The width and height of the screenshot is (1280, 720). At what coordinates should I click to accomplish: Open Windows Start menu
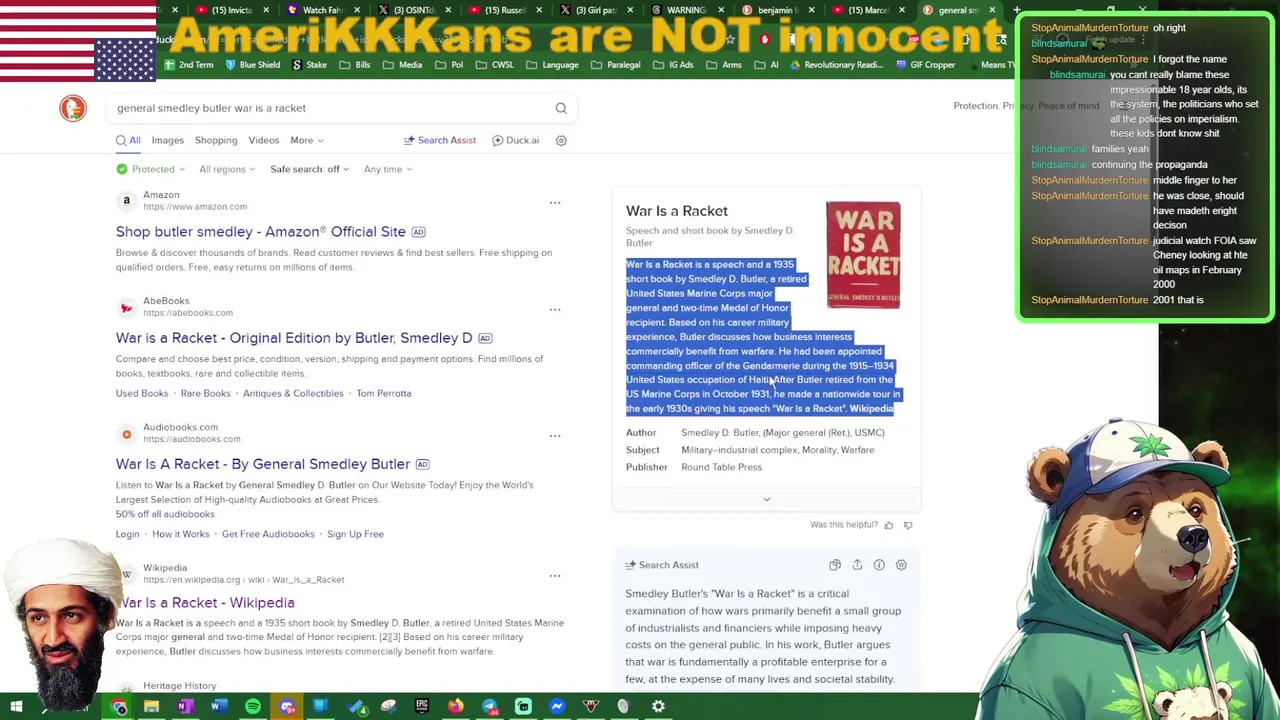[x=16, y=707]
